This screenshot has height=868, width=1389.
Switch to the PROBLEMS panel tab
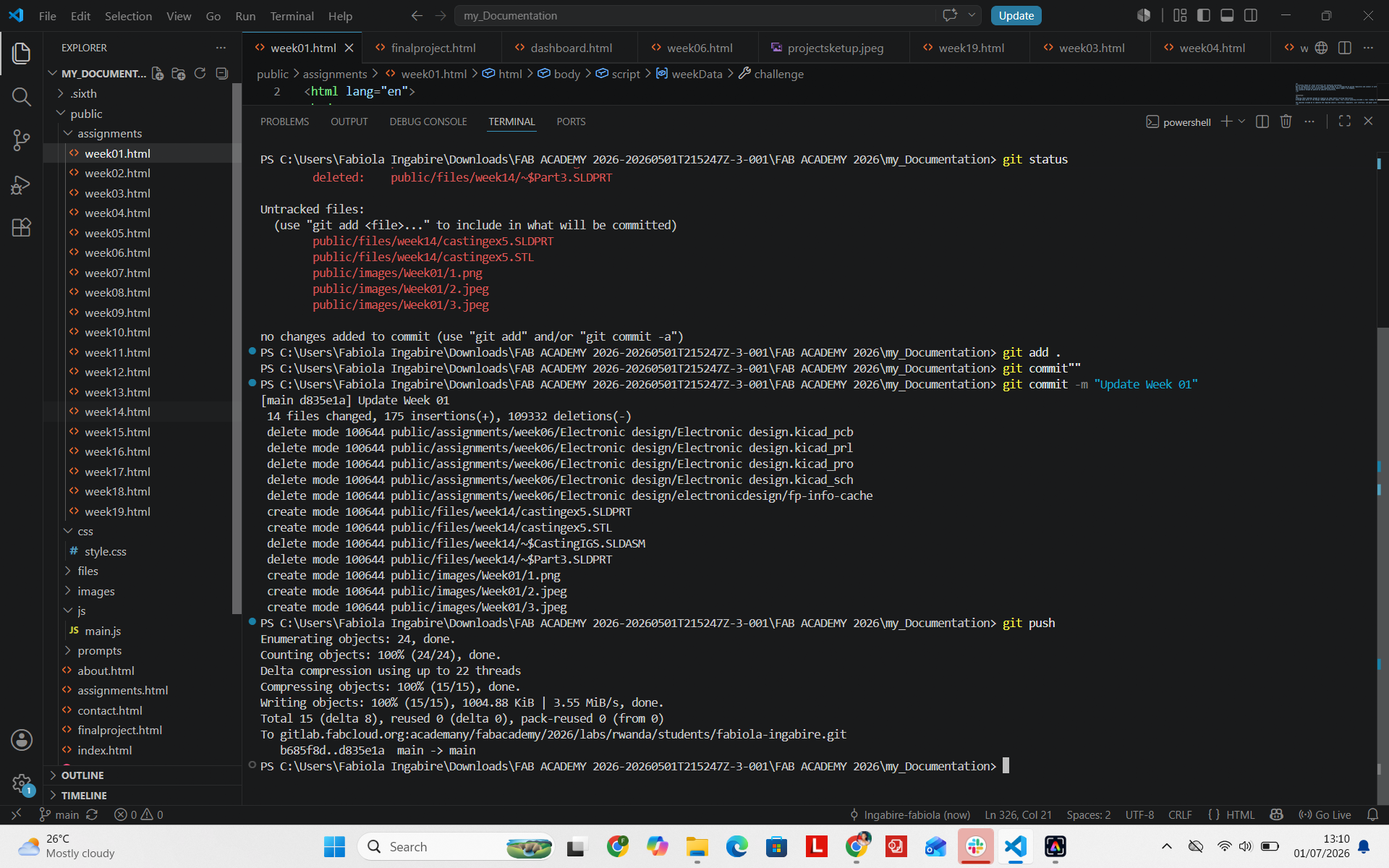tap(284, 122)
